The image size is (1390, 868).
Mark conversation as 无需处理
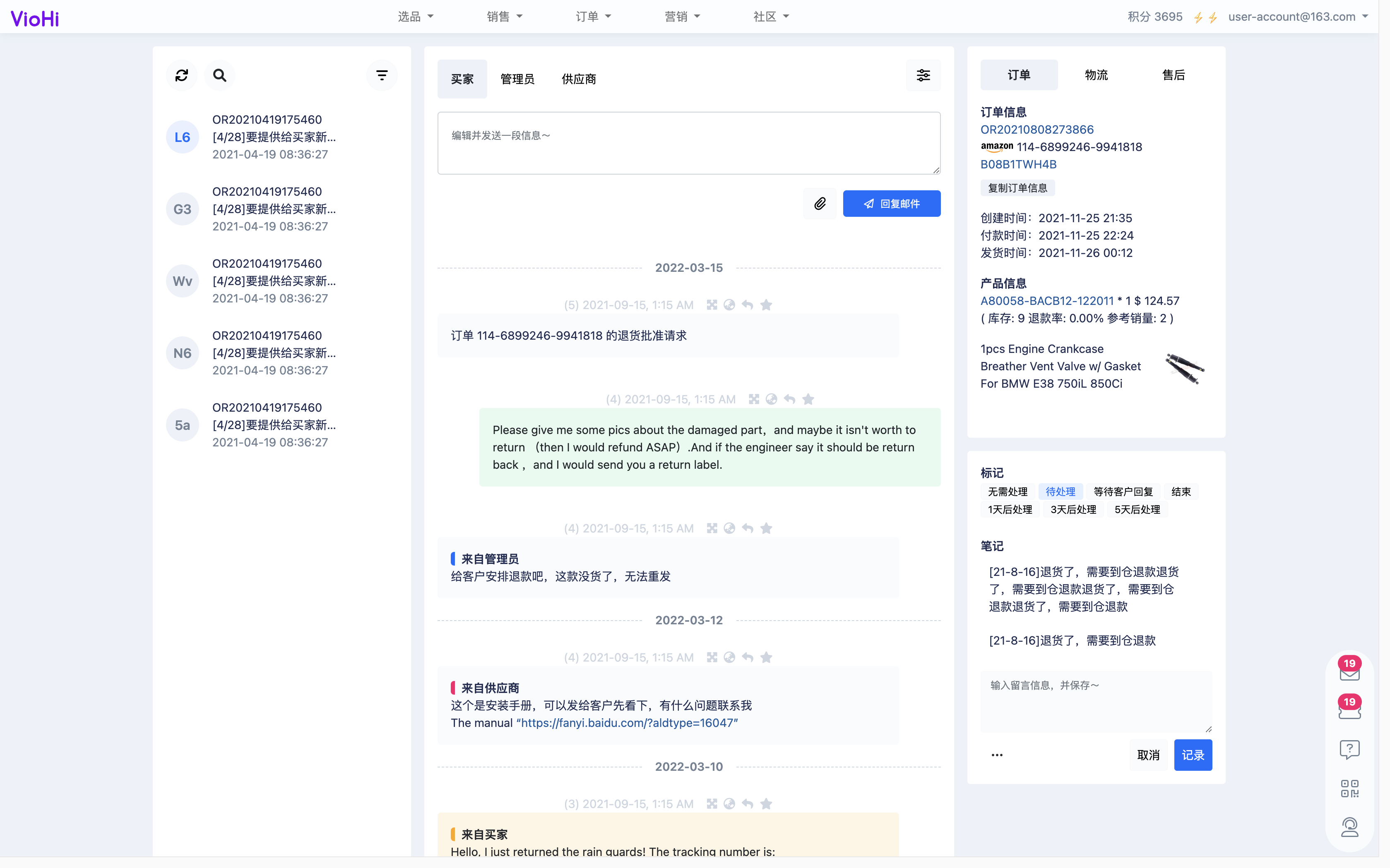coord(1008,492)
